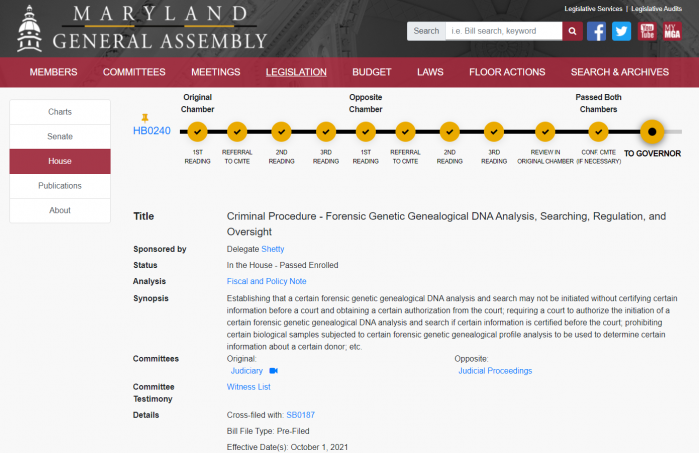Click the Opposite Chamber 1st Reading checkmark
Screen dimensions: 700x453
pyautogui.click(x=366, y=132)
